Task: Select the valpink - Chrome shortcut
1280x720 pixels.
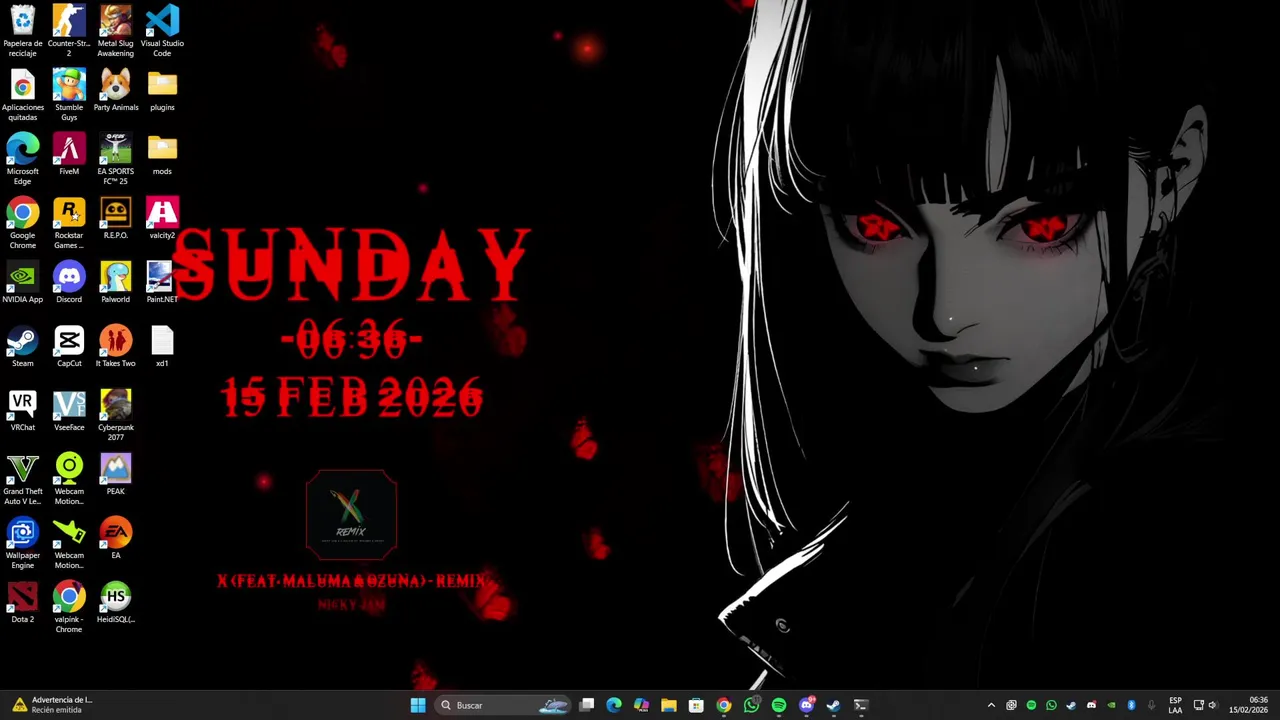Action: click(x=69, y=606)
